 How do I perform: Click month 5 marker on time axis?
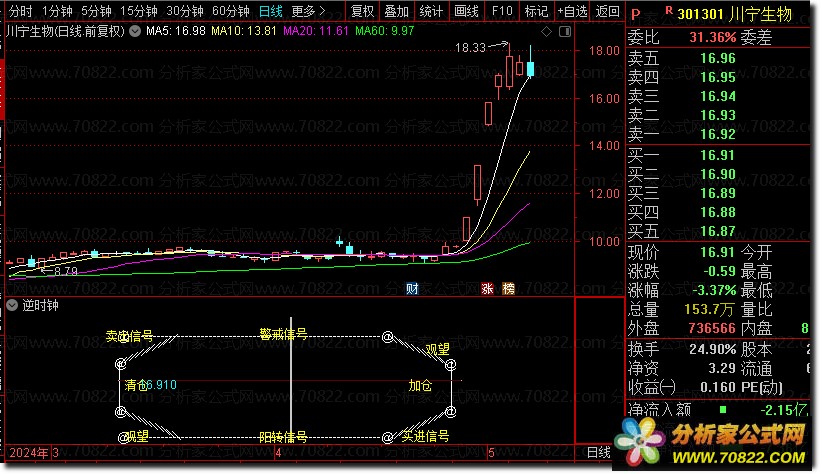[491, 453]
